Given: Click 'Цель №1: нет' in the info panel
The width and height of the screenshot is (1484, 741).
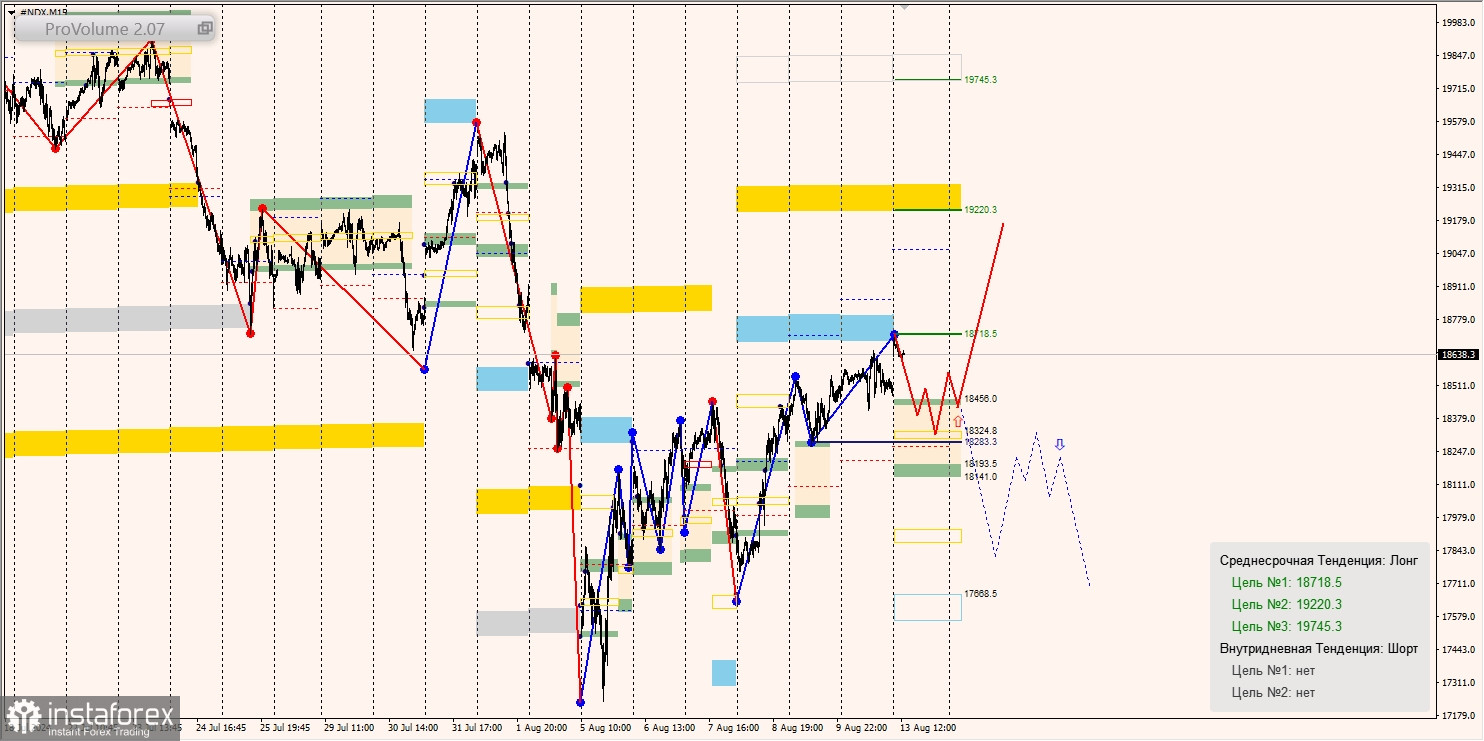Looking at the screenshot, I should (x=1273, y=670).
